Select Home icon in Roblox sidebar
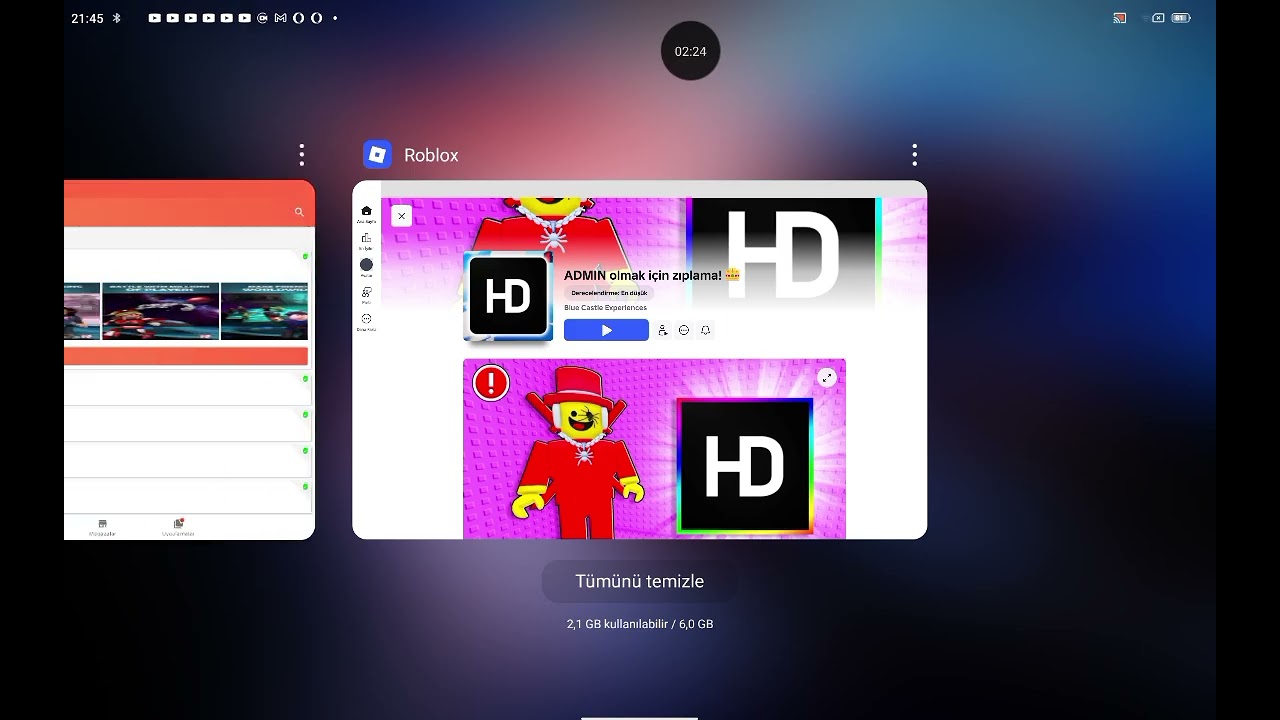The image size is (1280, 720). [x=366, y=211]
